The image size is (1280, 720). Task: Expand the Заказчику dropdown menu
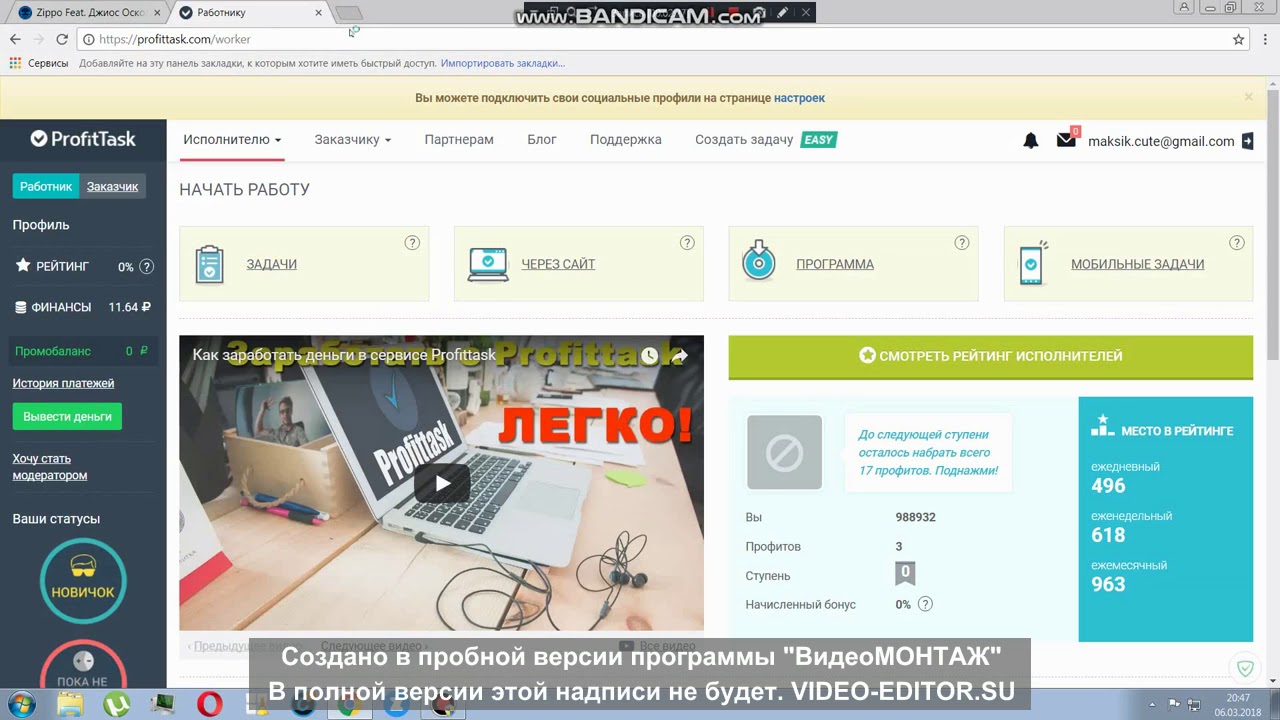[x=353, y=140]
